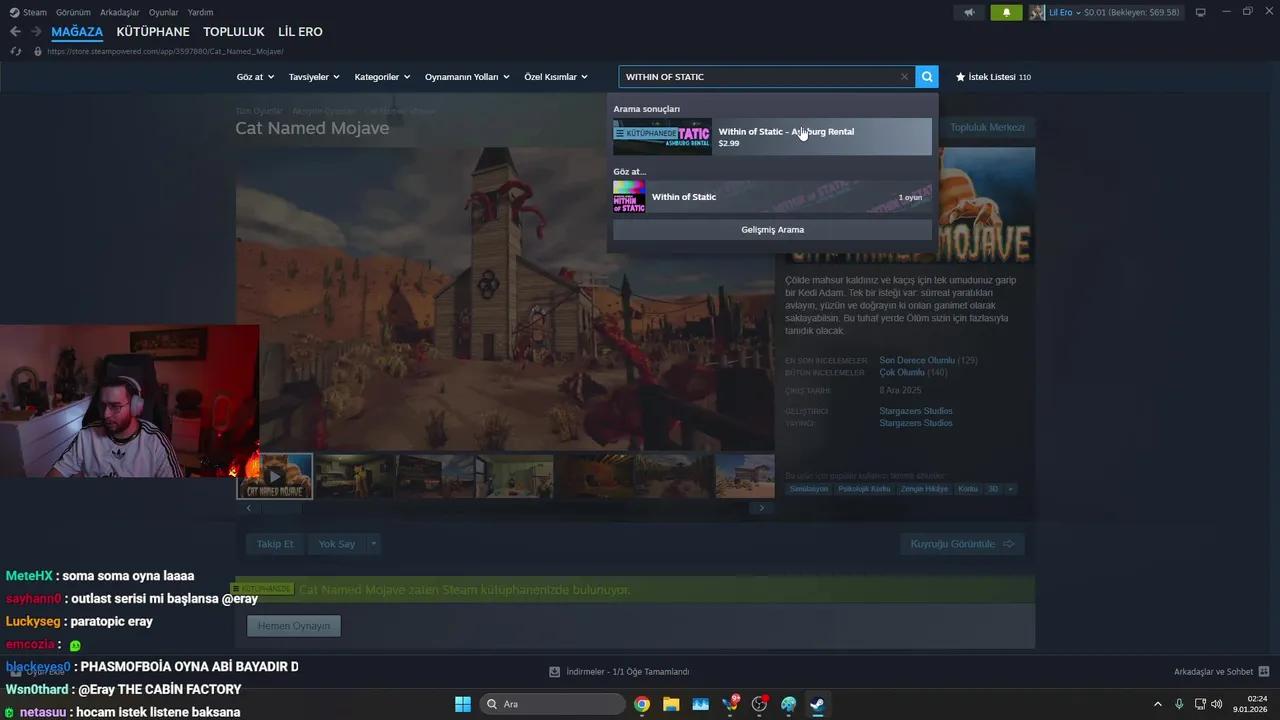Screen dimensions: 1280x720
Task: Open File Explorer from taskbar
Action: (671, 704)
